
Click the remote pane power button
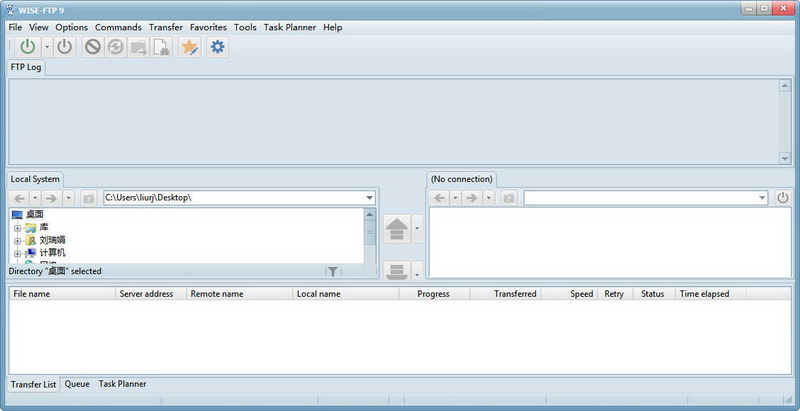783,198
